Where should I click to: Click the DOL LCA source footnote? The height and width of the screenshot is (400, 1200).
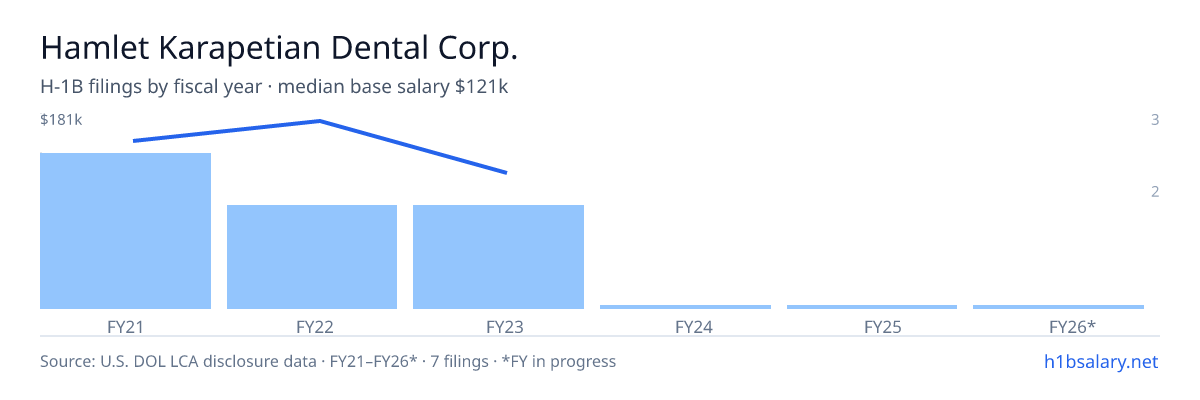[x=328, y=361]
